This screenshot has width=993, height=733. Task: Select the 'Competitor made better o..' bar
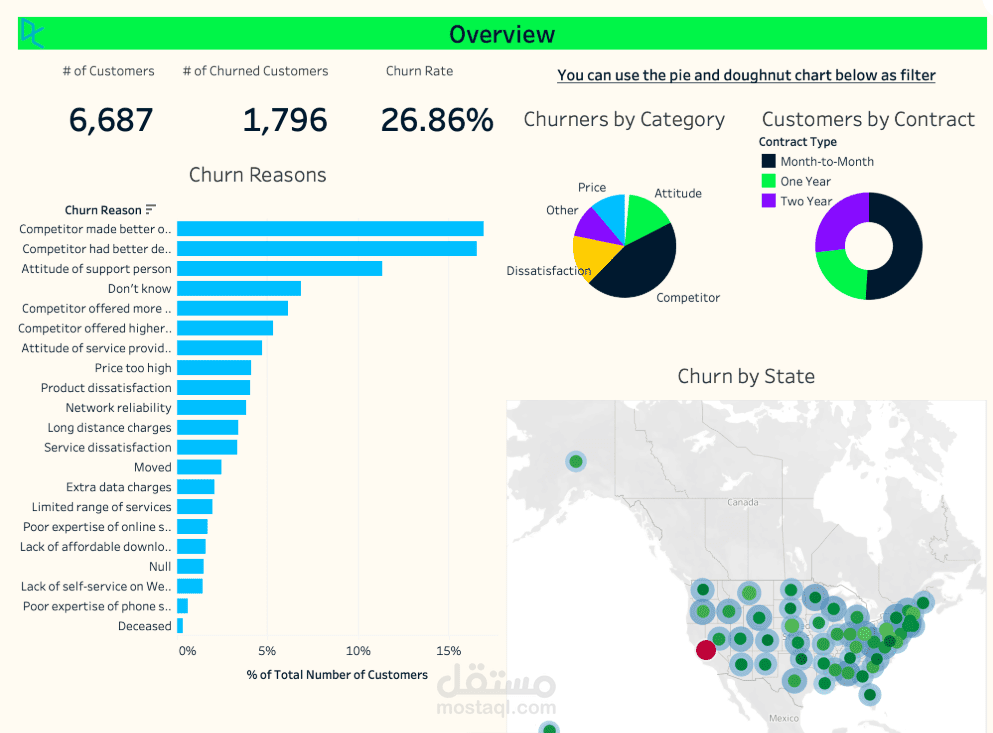330,229
